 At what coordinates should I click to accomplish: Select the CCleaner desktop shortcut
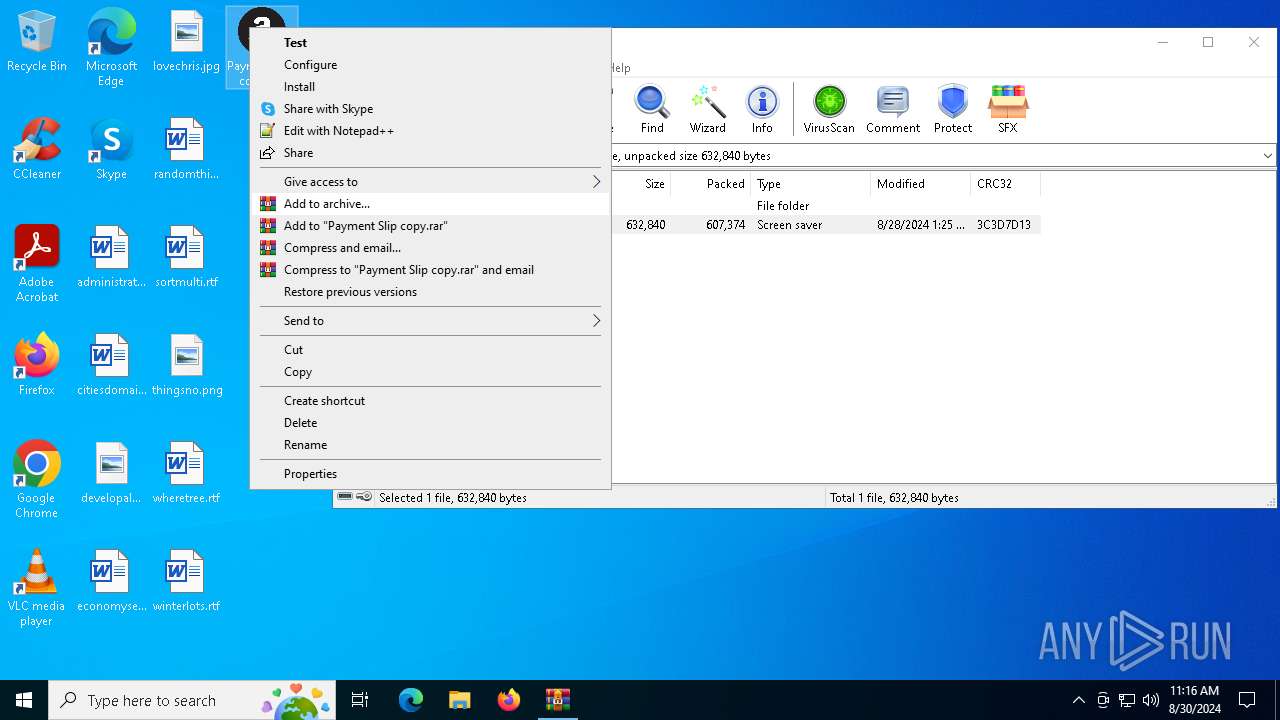(37, 149)
